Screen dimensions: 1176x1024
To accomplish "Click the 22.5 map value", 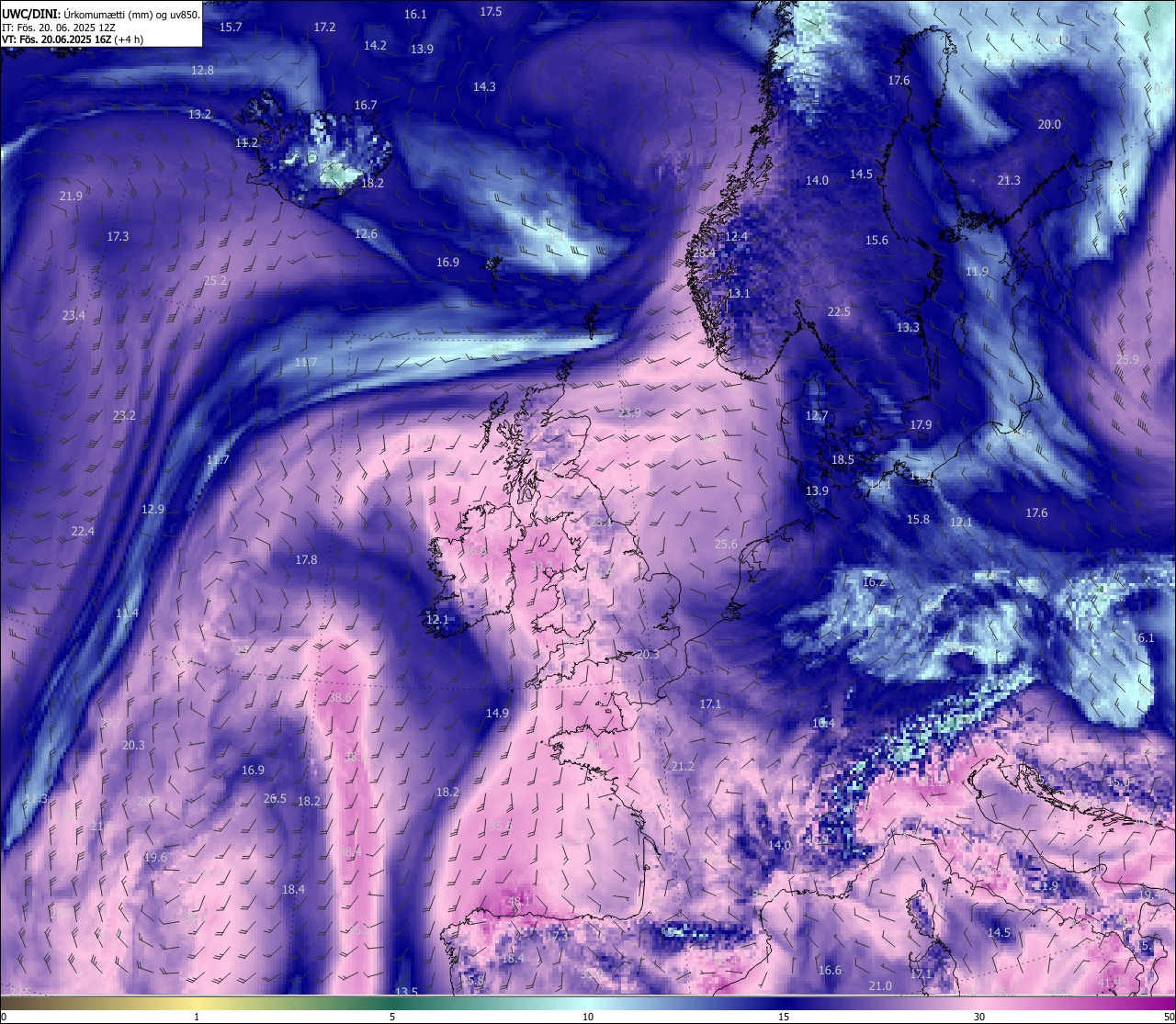I will [x=839, y=312].
